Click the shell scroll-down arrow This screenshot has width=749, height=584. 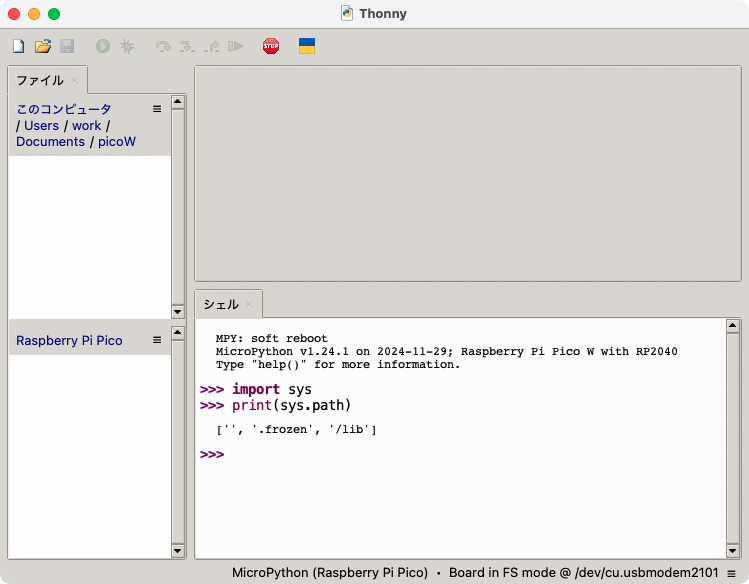[733, 551]
